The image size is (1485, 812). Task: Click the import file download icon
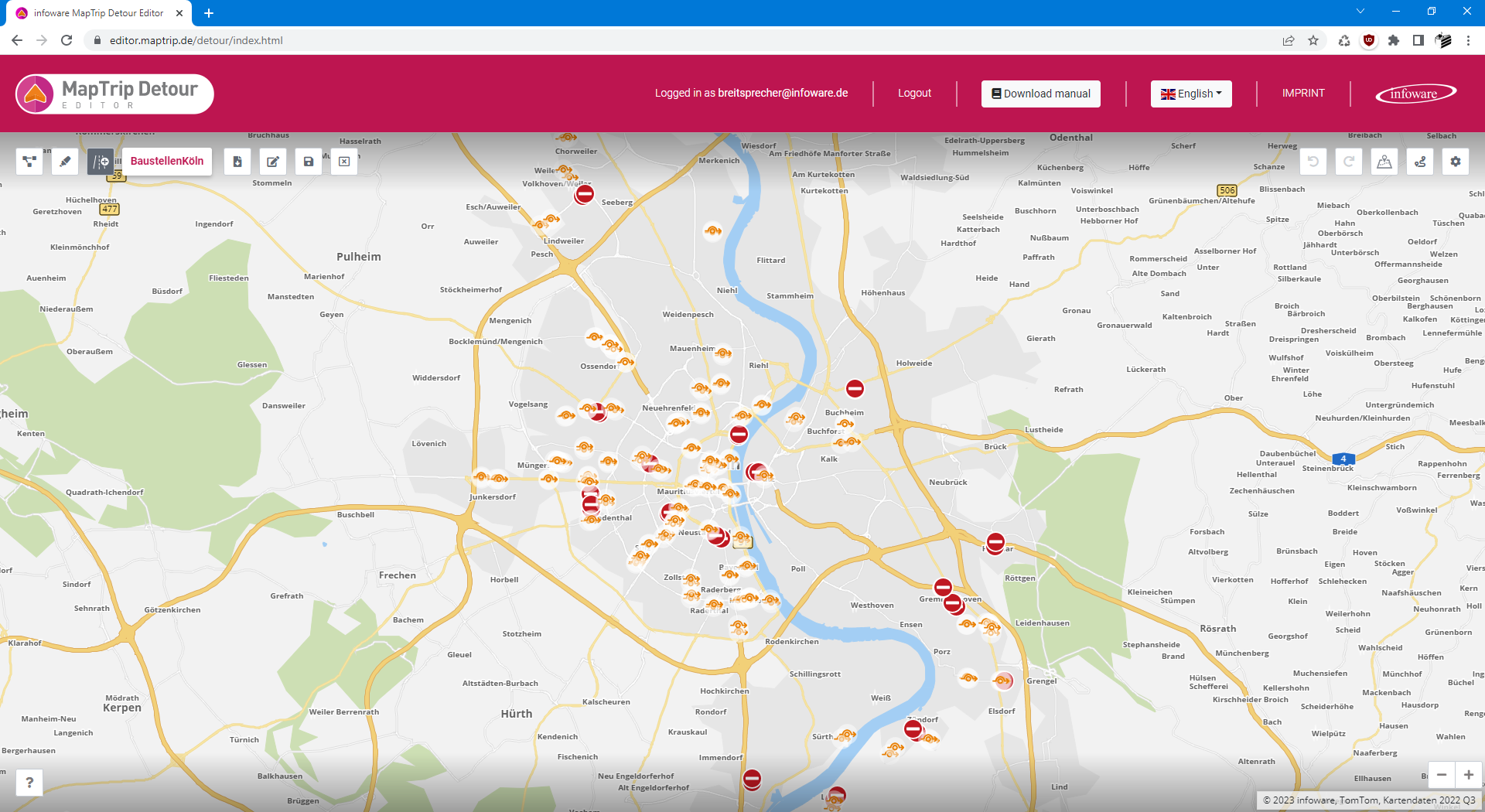(x=237, y=162)
